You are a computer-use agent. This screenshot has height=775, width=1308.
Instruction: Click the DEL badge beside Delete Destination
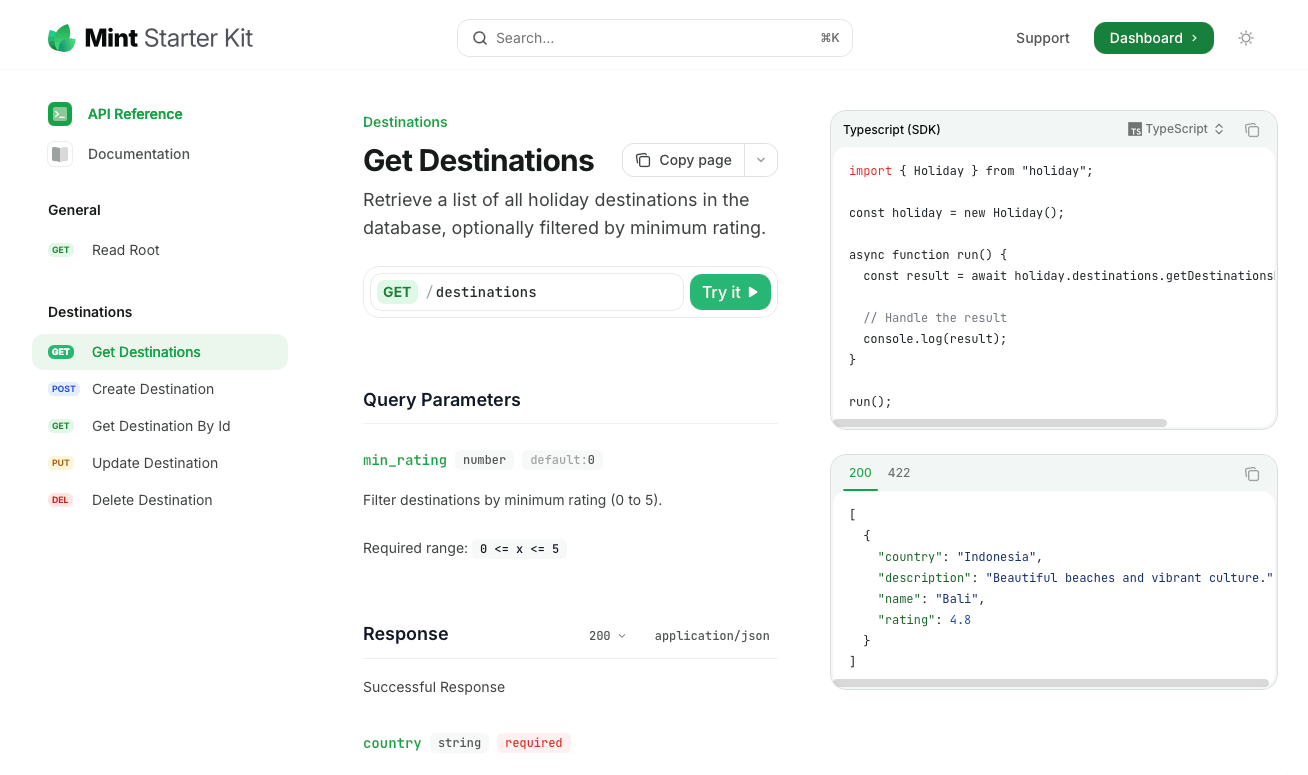tap(61, 500)
